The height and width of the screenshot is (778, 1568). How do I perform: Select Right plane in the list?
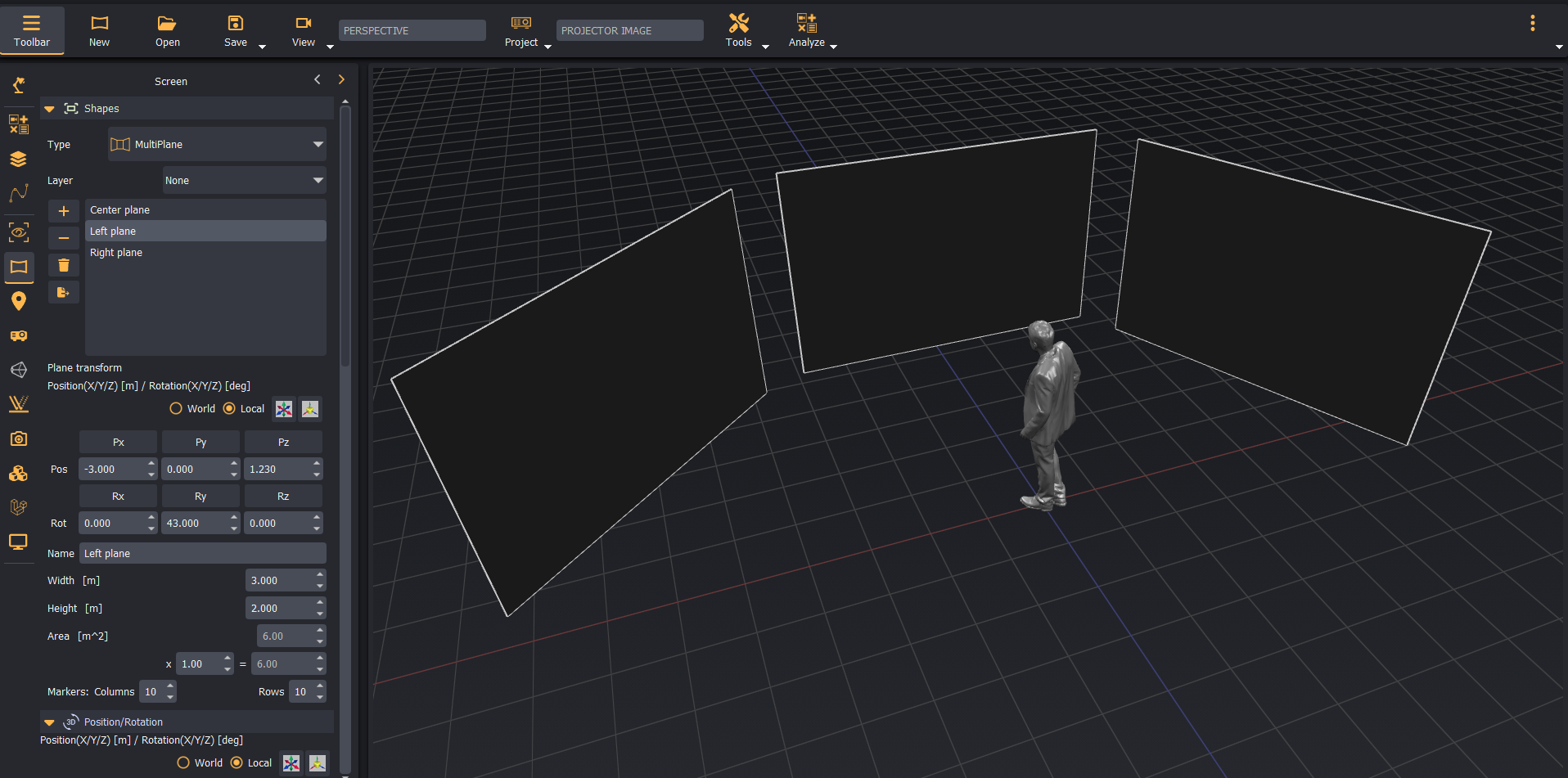pos(205,253)
